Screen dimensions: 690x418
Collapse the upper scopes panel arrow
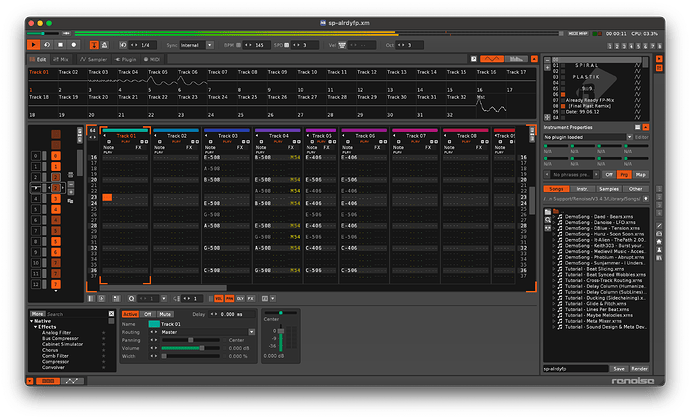coord(534,59)
